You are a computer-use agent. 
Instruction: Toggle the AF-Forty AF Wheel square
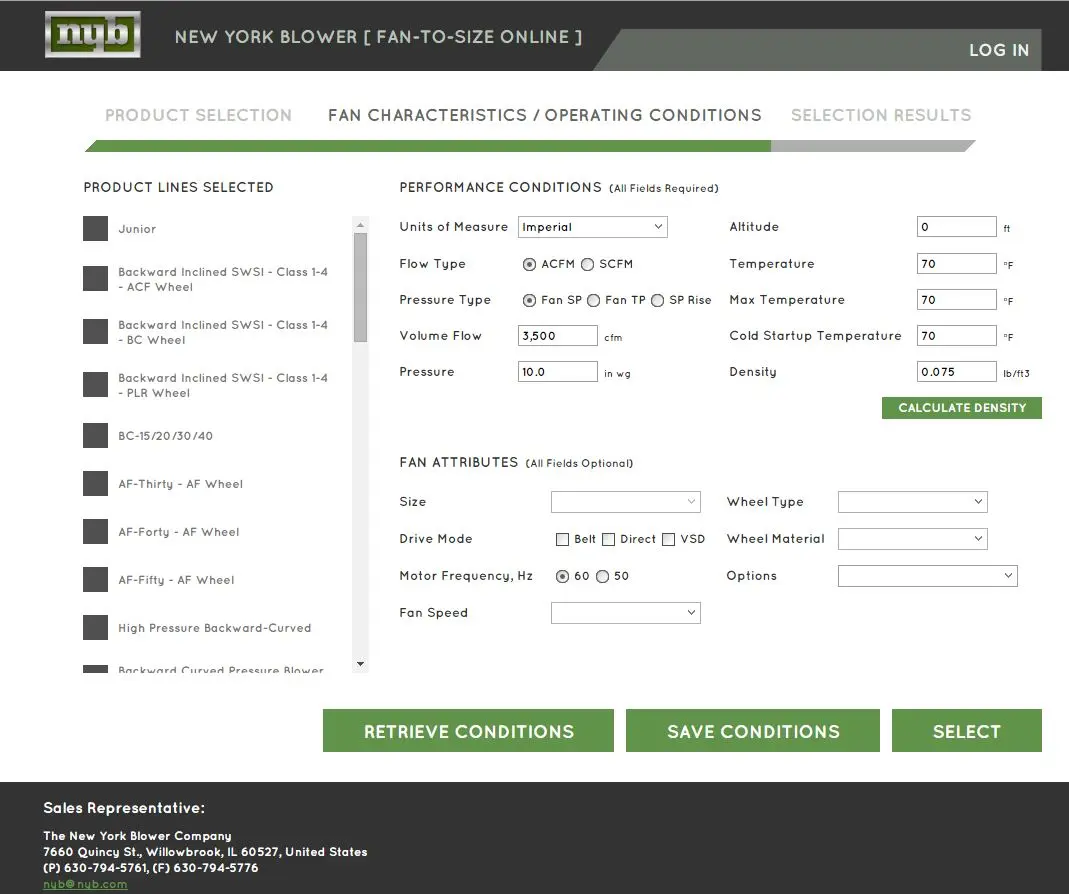pos(95,531)
